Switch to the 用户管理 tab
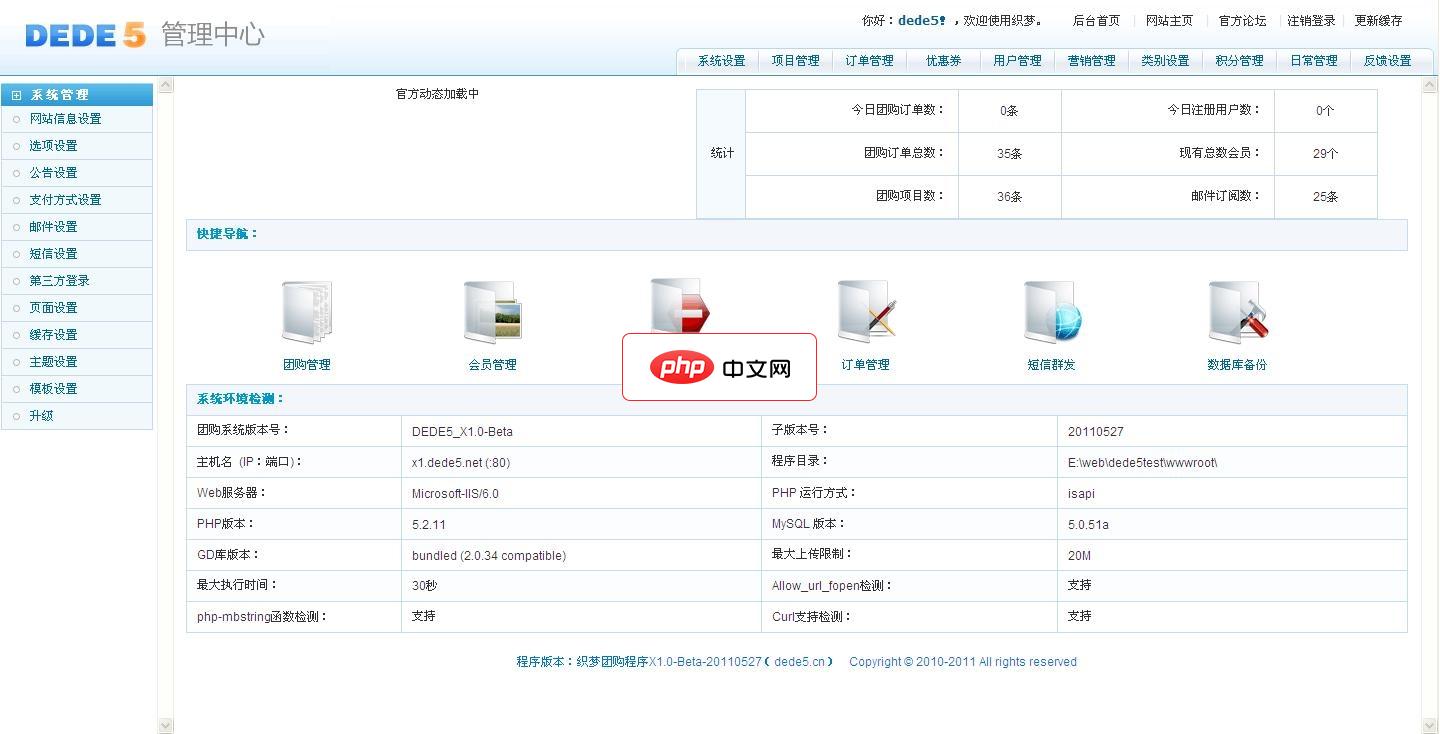The height and width of the screenshot is (734, 1440). [x=1017, y=60]
